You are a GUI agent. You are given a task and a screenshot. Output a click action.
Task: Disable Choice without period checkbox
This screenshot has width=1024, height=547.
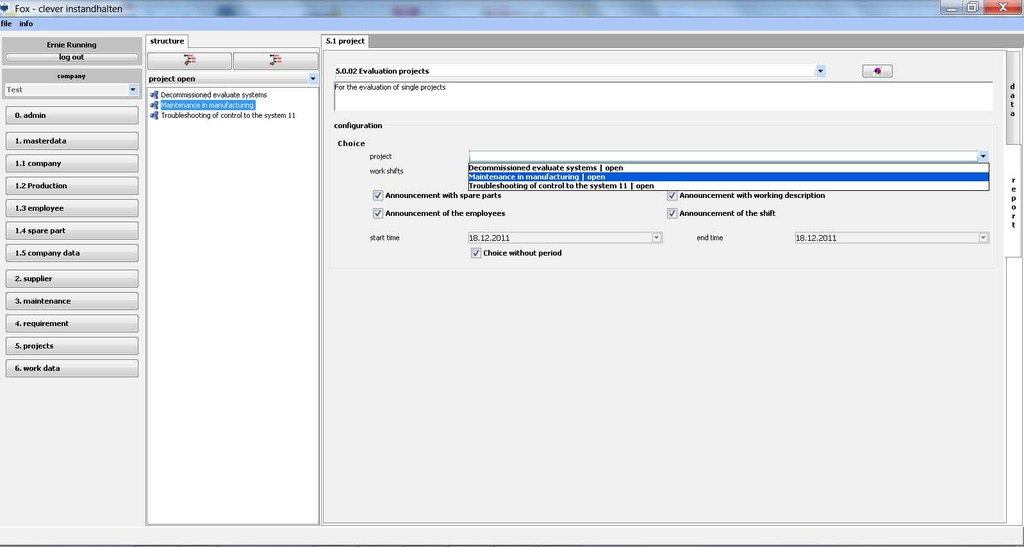tap(476, 253)
